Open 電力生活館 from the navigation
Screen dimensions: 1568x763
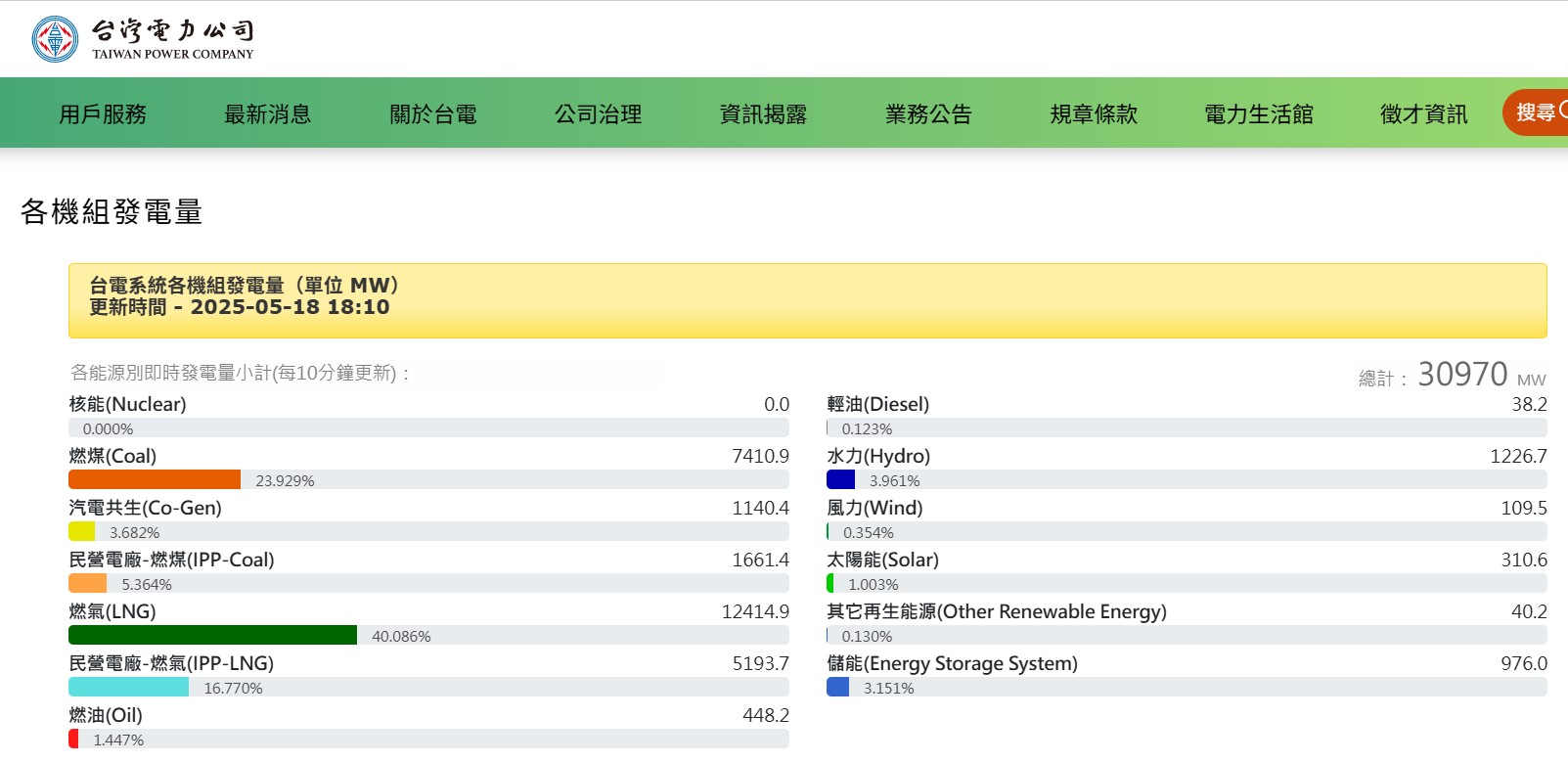[x=1259, y=114]
